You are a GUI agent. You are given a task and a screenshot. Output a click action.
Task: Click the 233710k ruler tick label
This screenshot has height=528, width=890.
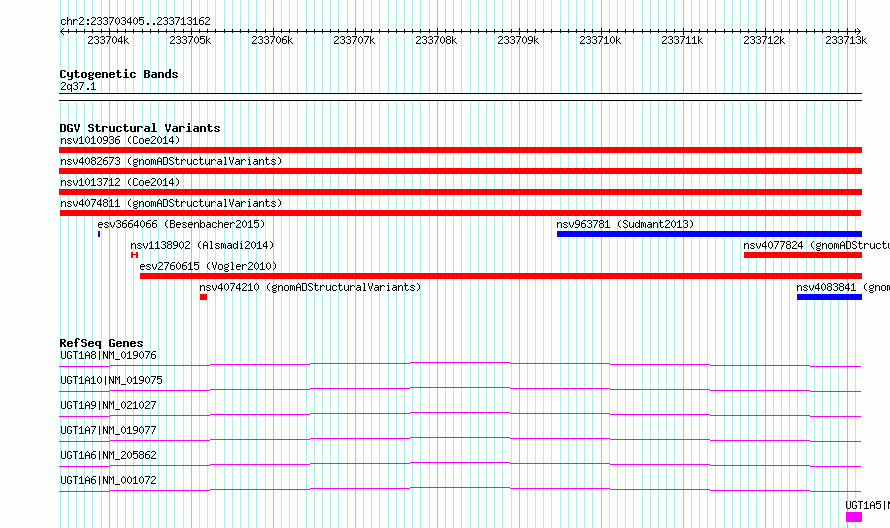coord(600,40)
